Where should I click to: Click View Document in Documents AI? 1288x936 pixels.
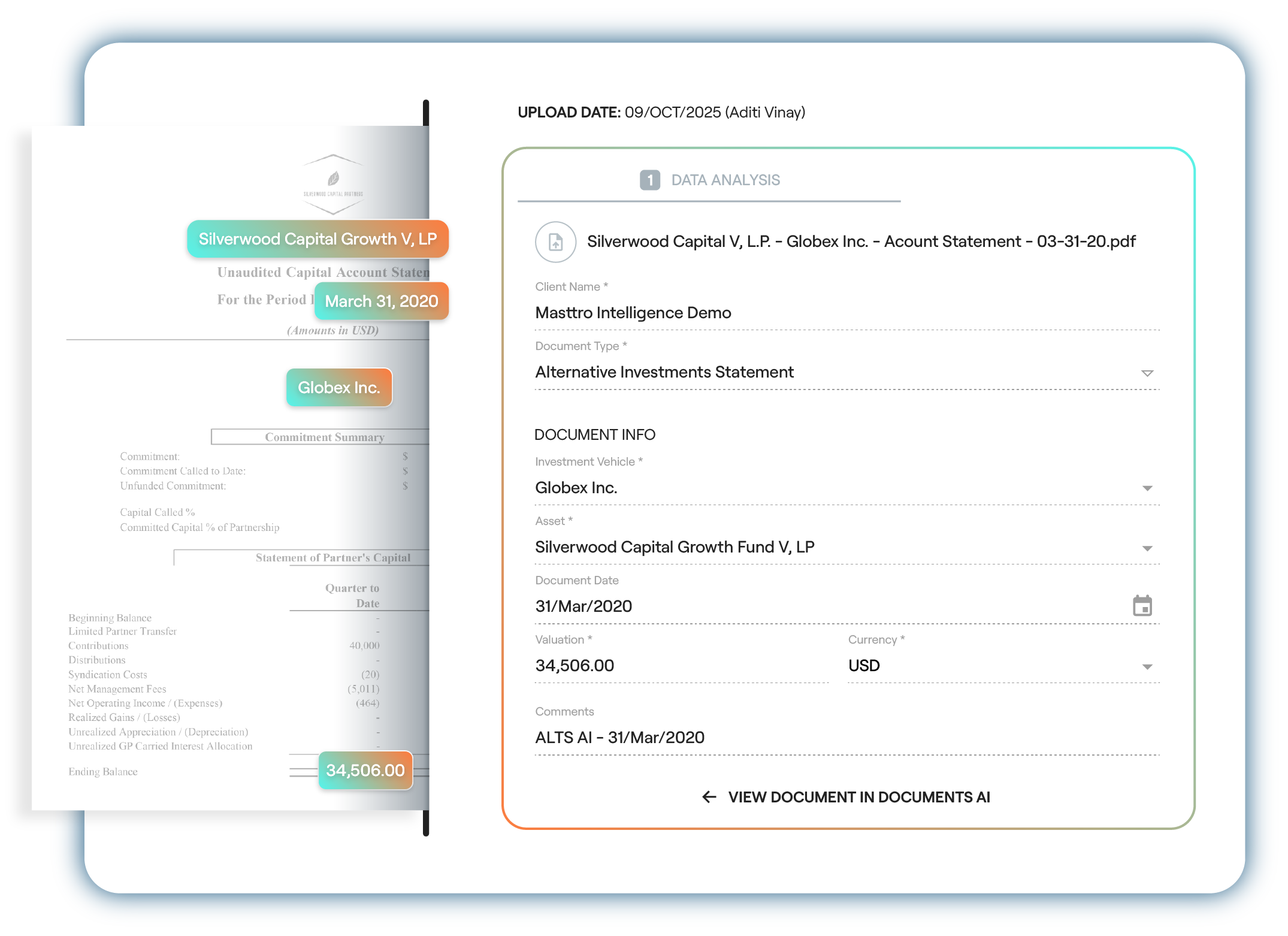click(858, 797)
